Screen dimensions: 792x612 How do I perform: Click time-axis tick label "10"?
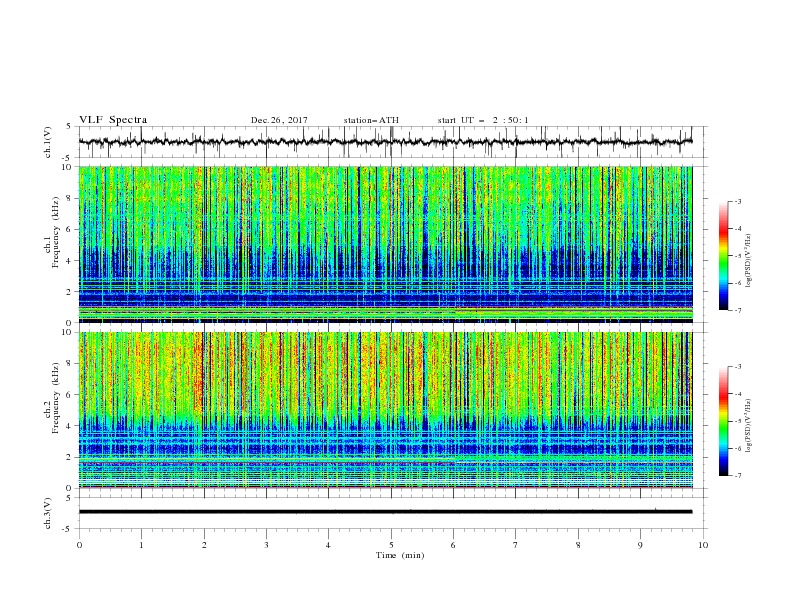[x=703, y=545]
